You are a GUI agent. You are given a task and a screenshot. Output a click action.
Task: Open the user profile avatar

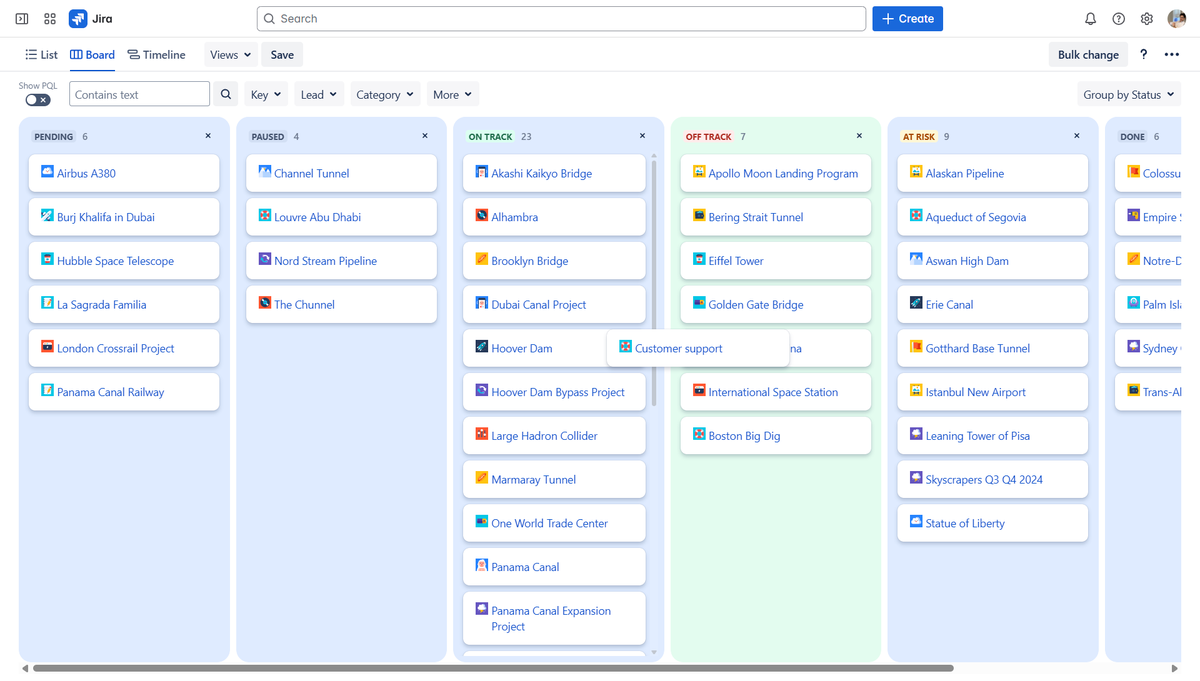tap(1177, 19)
